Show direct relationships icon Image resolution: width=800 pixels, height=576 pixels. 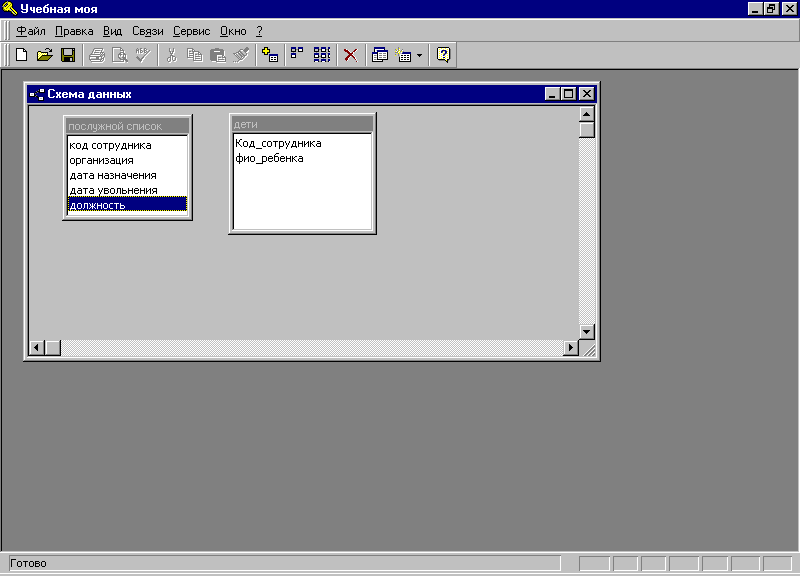pyautogui.click(x=297, y=55)
